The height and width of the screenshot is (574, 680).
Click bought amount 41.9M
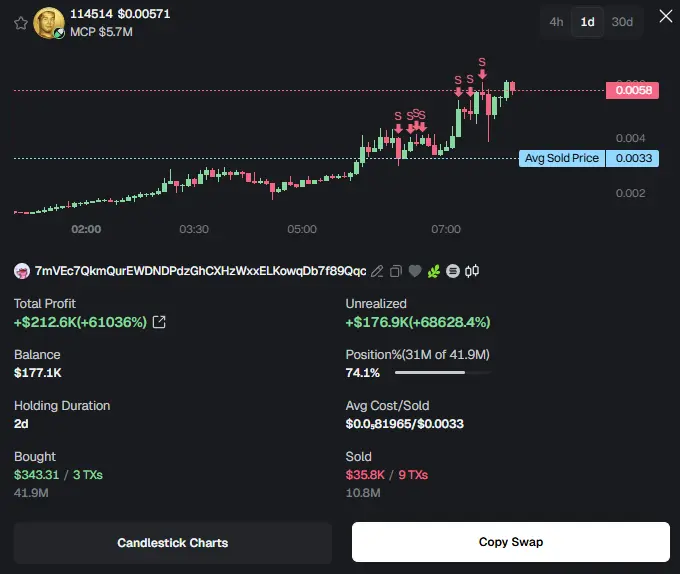coord(31,493)
